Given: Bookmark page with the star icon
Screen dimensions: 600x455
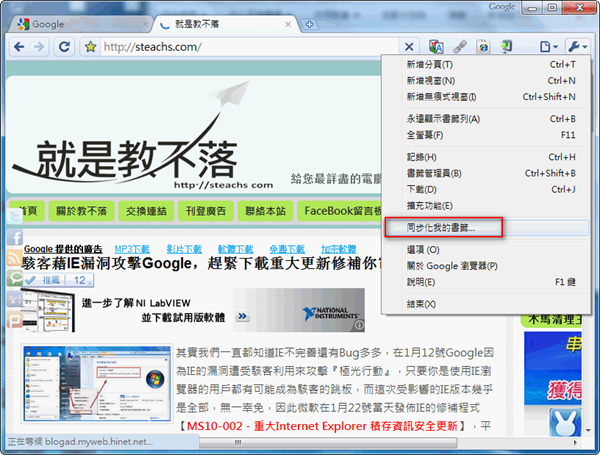Looking at the screenshot, I should pyautogui.click(x=90, y=47).
